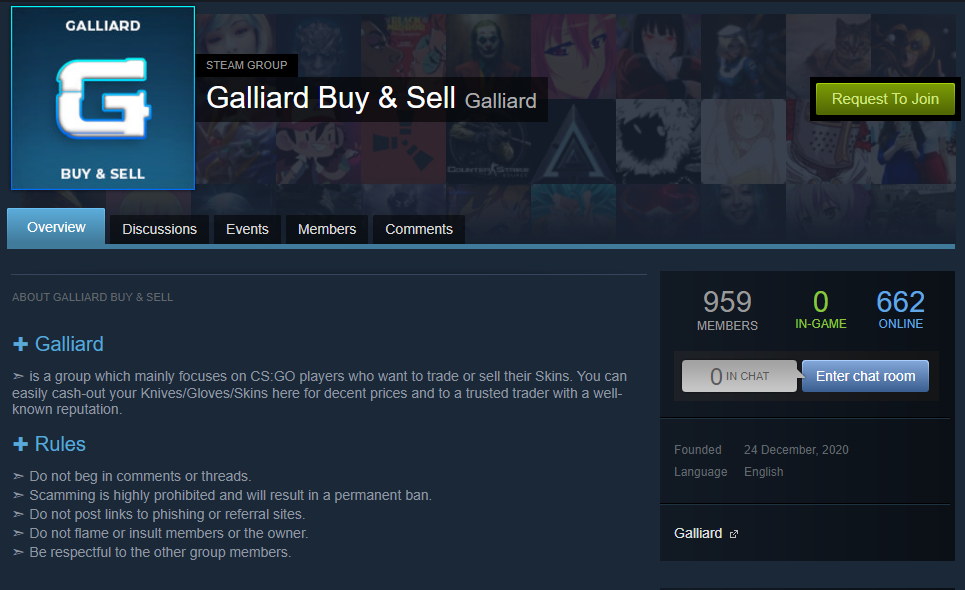Screen dimensions: 965x590
Task: Switch to the Discussions tab
Action: 159,229
